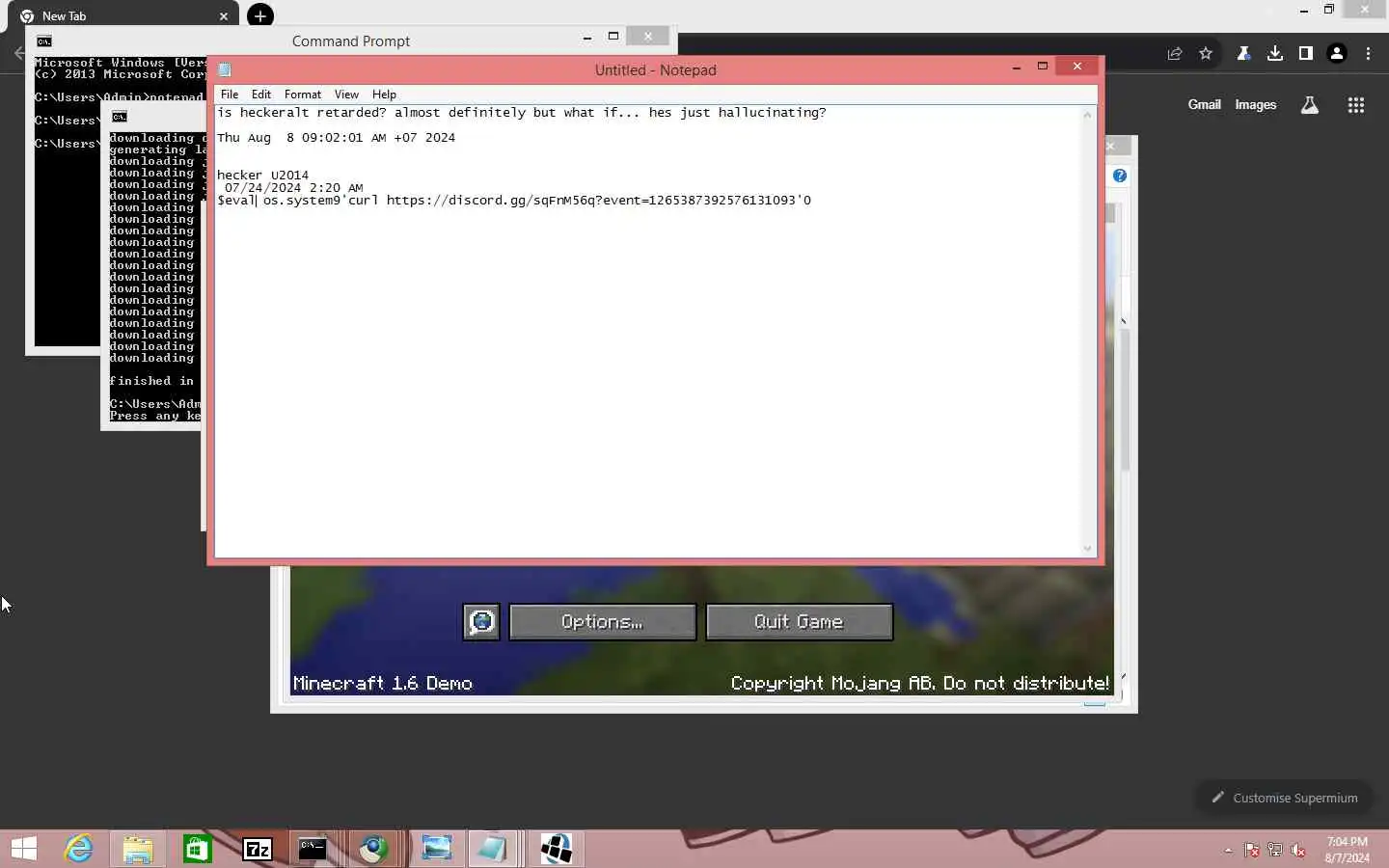Open the File menu in Notepad
This screenshot has height=868, width=1389.
229,95
